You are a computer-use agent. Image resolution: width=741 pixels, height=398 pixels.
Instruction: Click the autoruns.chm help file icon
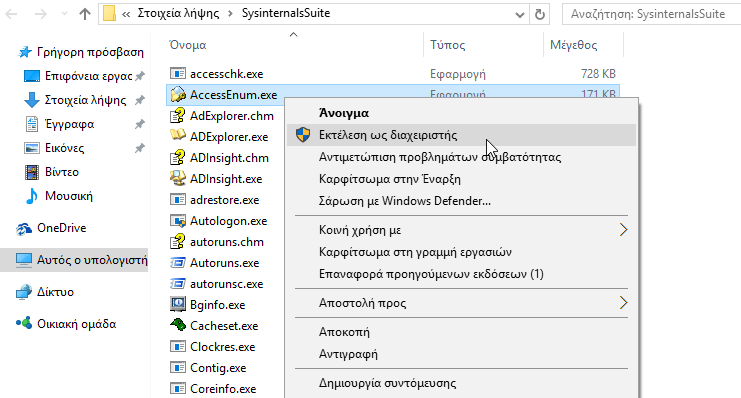(178, 242)
